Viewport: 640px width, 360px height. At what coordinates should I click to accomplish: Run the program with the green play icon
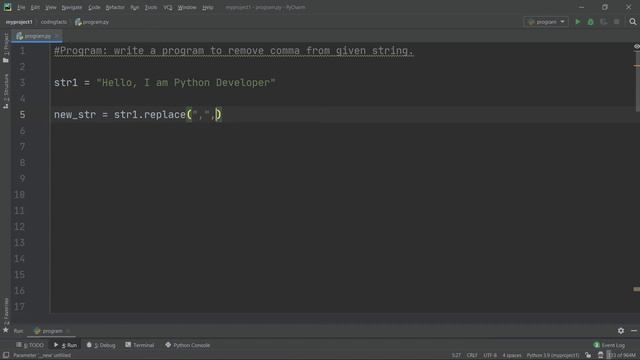click(578, 22)
